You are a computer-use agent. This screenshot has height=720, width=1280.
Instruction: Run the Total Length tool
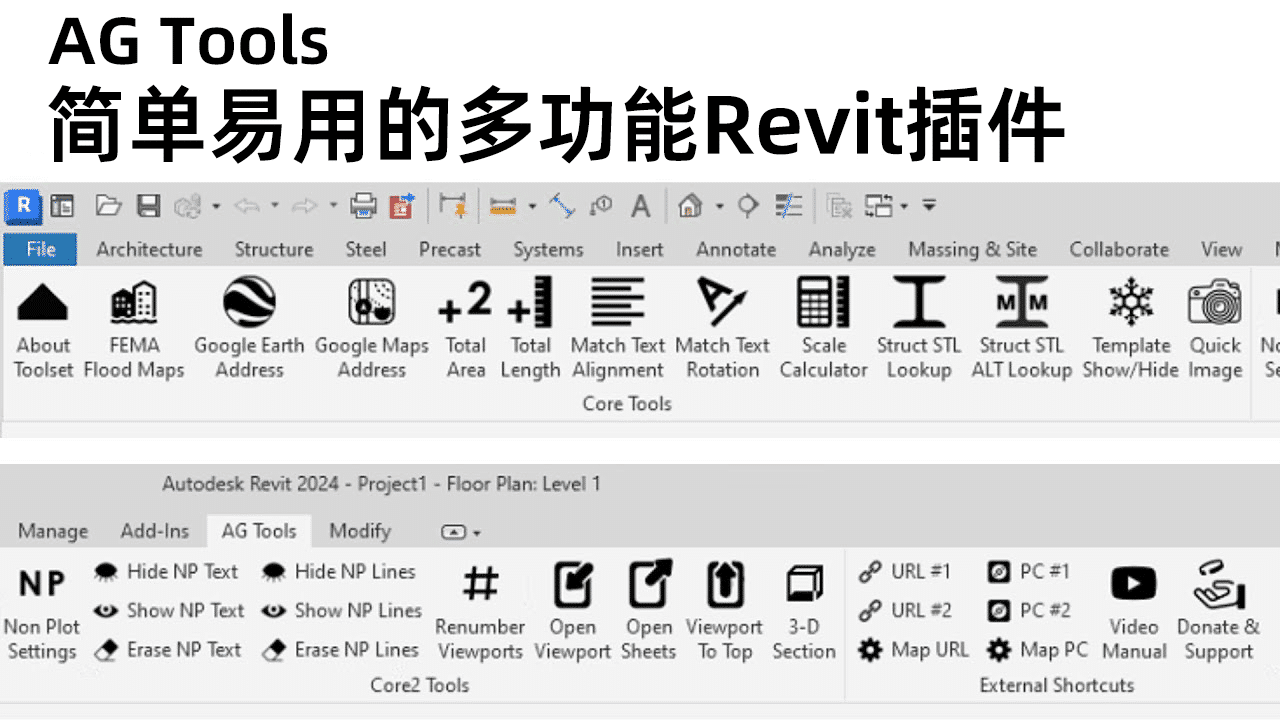coord(530,330)
